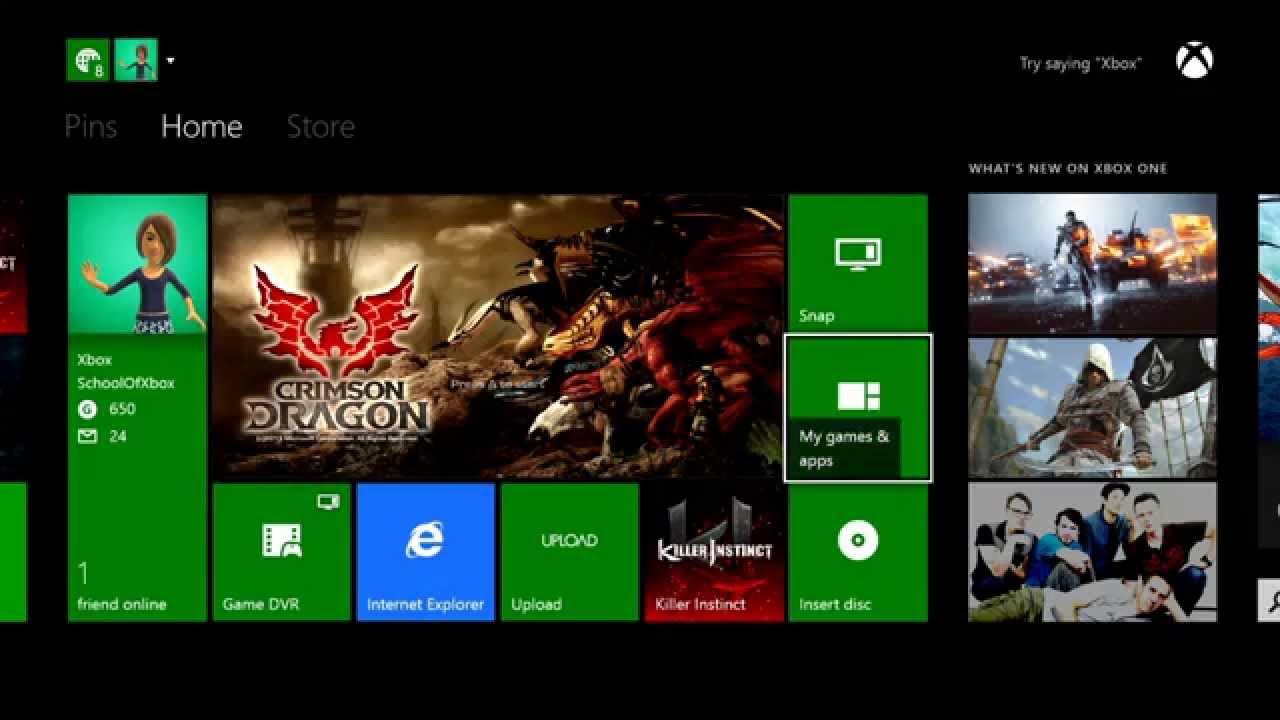Select the Insert disc tile

click(x=858, y=552)
